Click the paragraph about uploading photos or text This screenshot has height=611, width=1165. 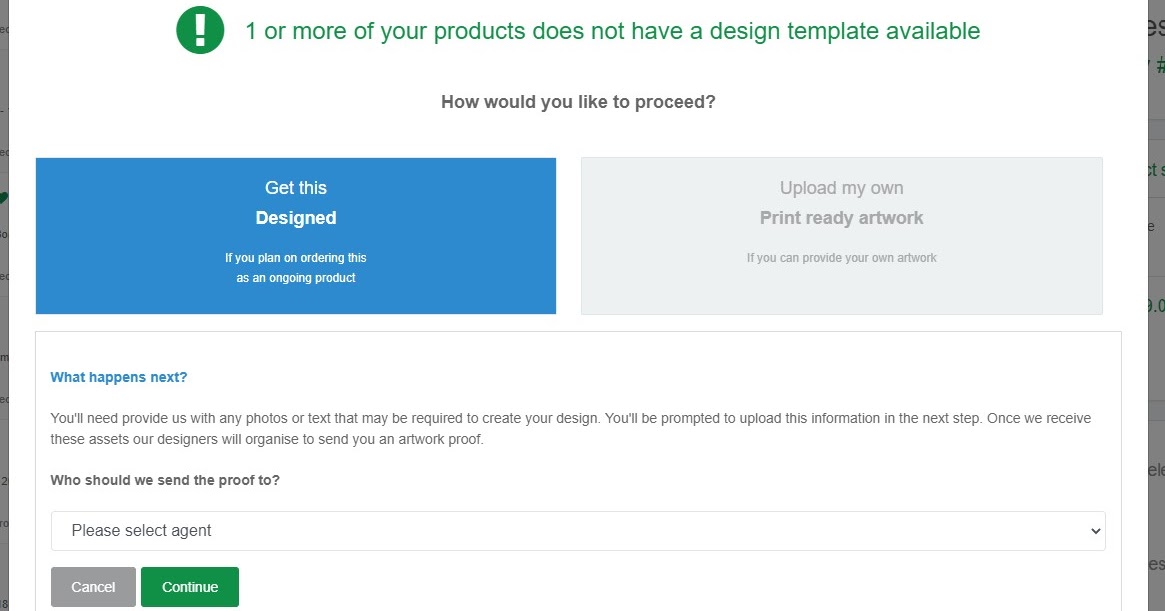tap(571, 429)
